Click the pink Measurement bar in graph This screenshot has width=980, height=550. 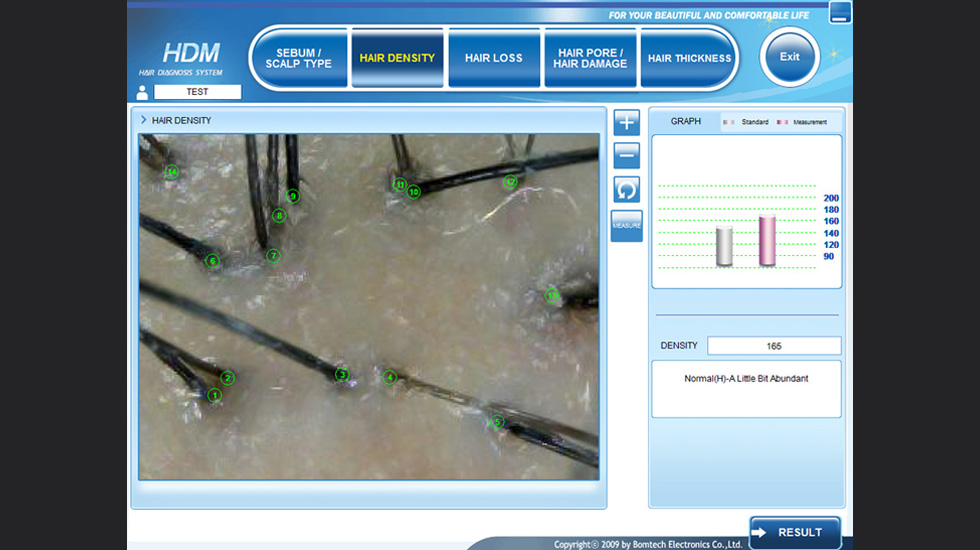[767, 241]
